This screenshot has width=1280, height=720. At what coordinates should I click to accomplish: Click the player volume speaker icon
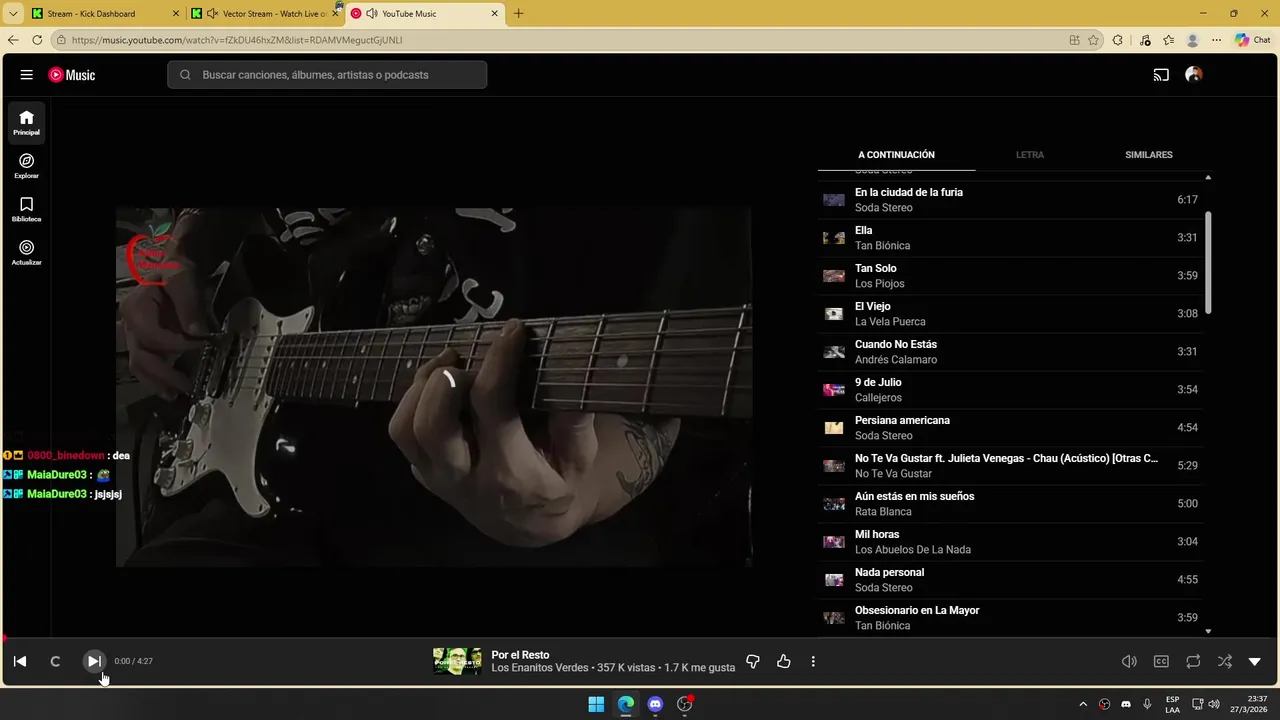(1129, 661)
